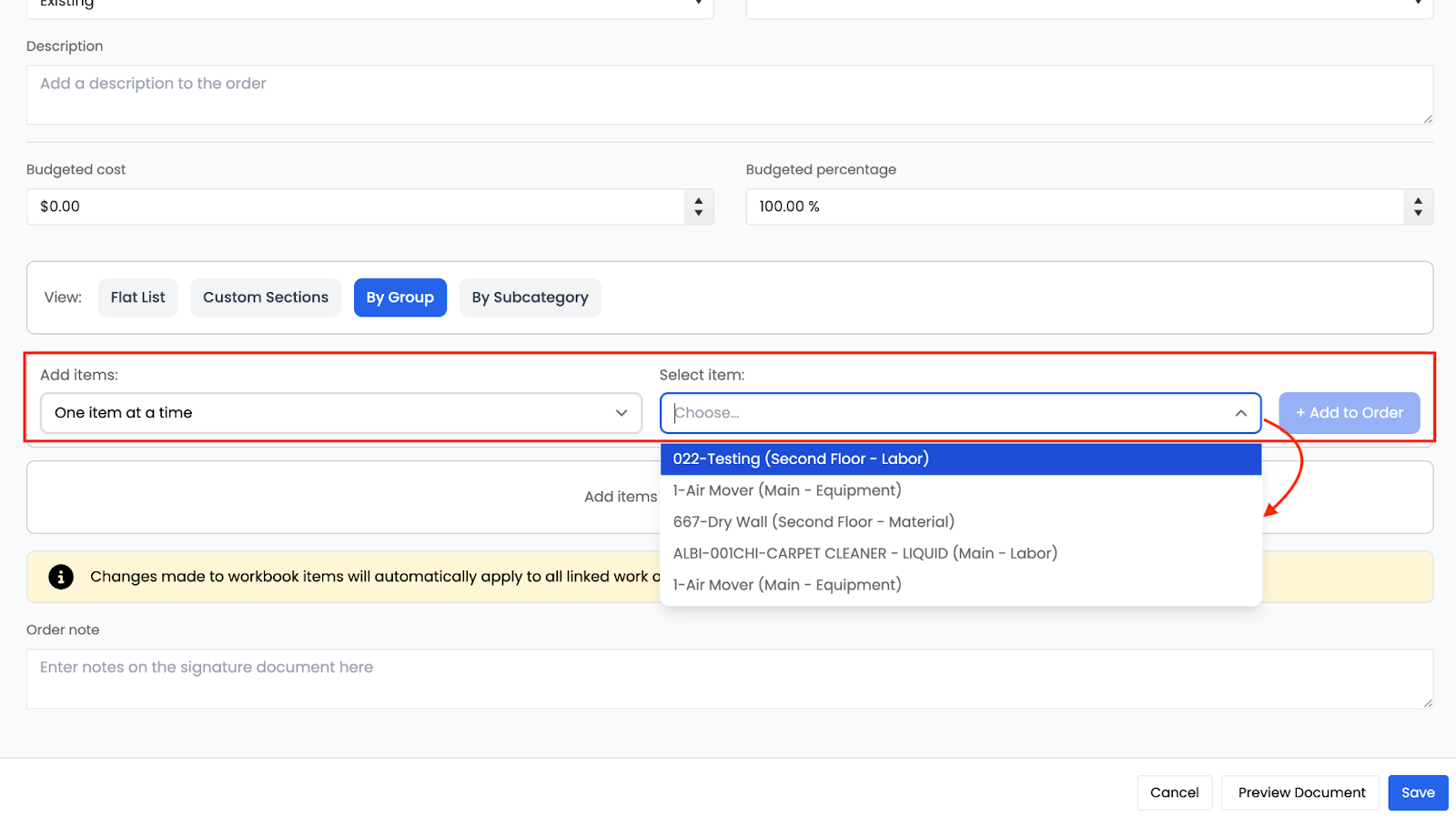
Task: Decrease budgeted cost with down arrow
Action: 698,213
